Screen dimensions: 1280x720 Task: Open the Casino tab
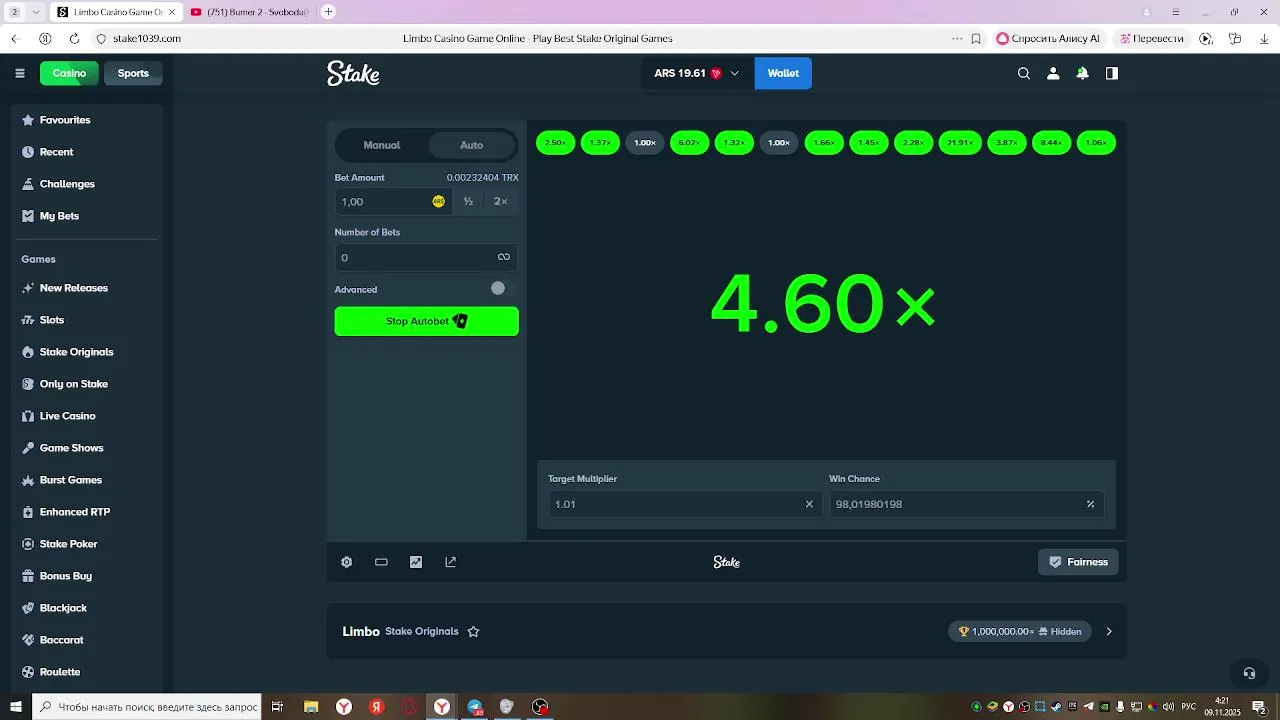[69, 73]
